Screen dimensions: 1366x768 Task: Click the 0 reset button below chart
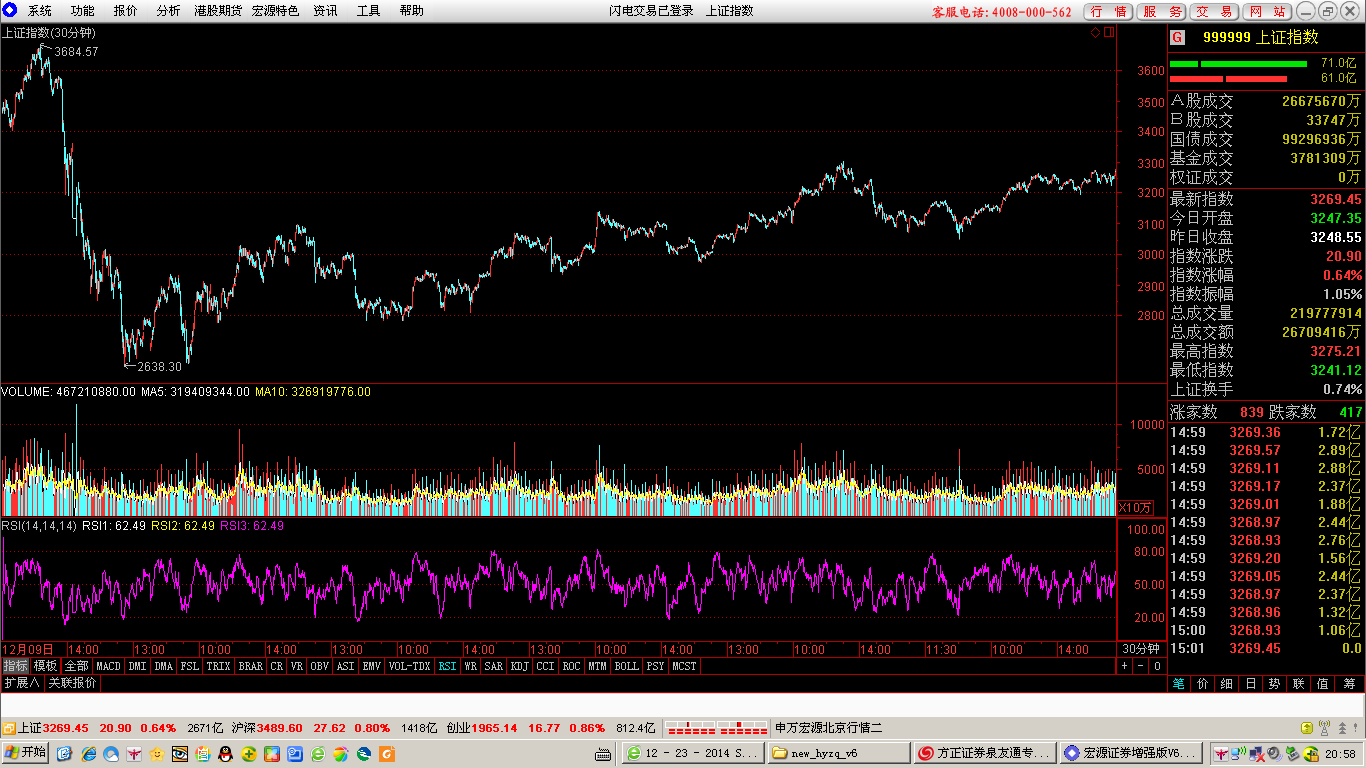1157,665
